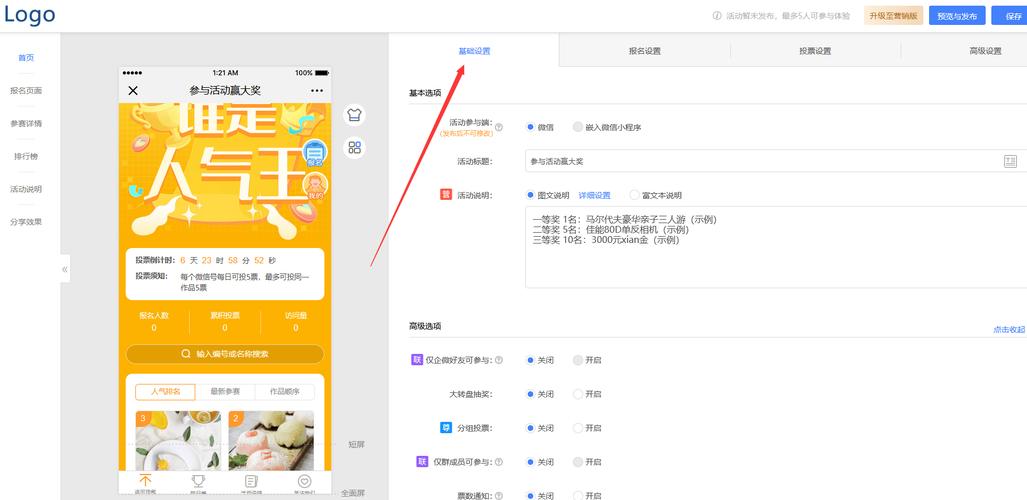Screen dimensions: 1027x500
Task: Select 人气排名 tab in preview
Action: point(165,391)
